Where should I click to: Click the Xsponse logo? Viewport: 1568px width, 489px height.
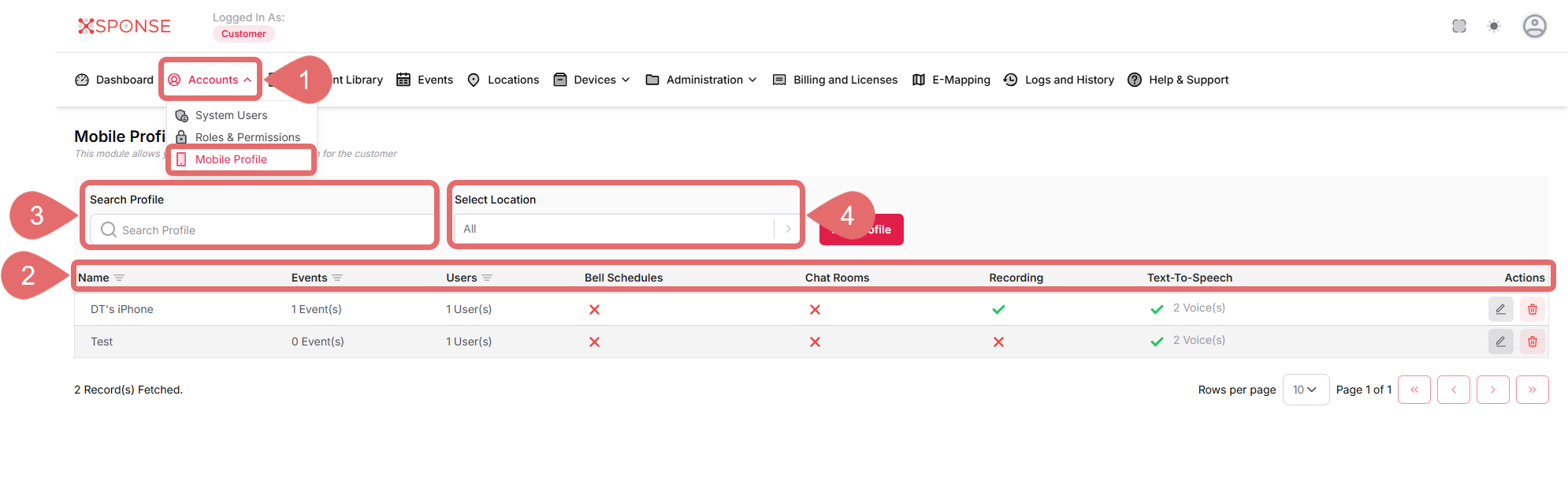pyautogui.click(x=124, y=26)
